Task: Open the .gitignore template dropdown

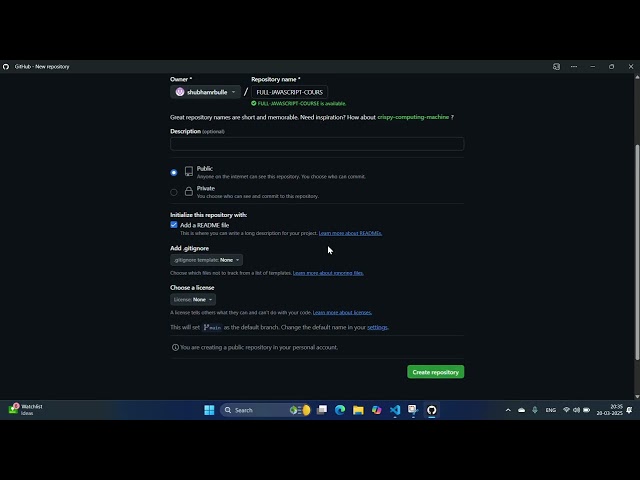Action: tap(206, 260)
